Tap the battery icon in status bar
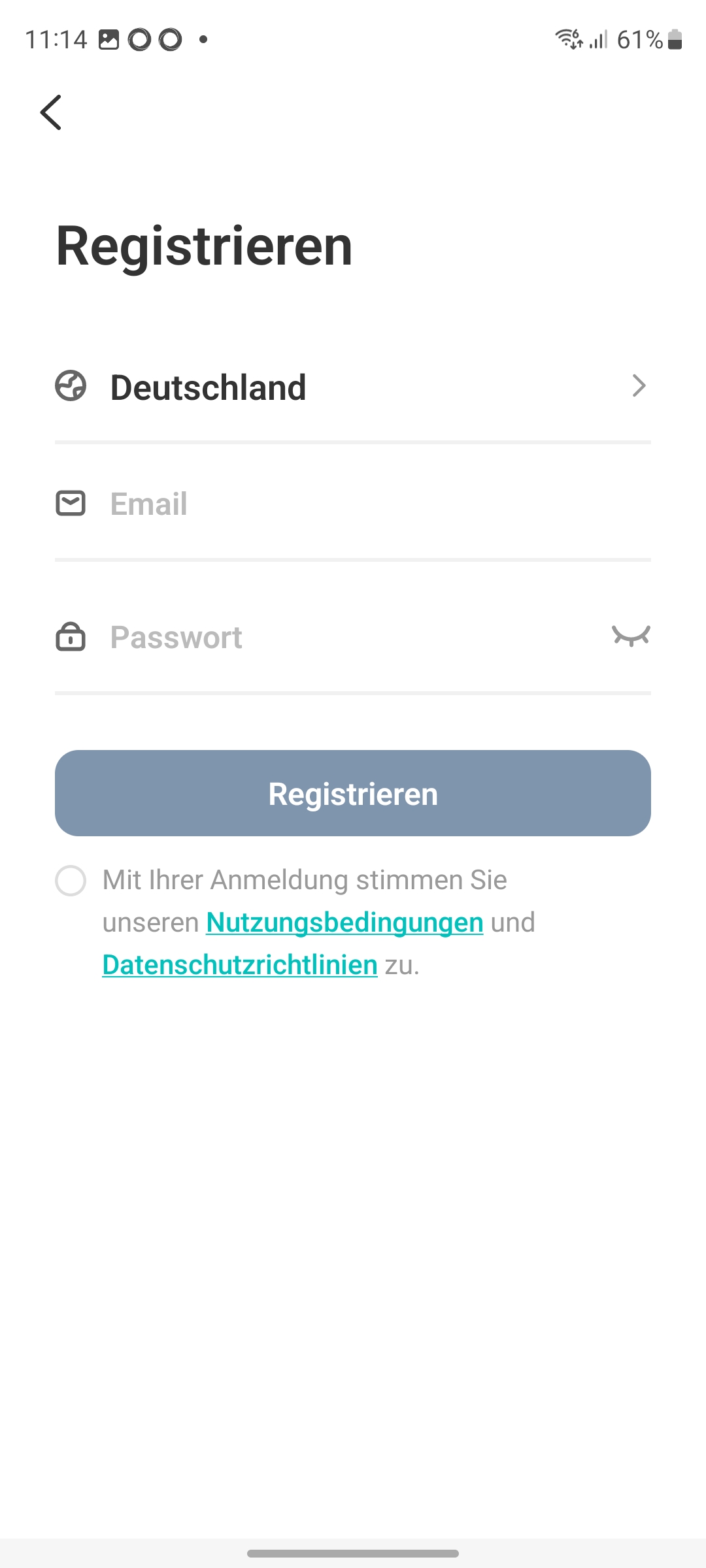 pos(675,40)
